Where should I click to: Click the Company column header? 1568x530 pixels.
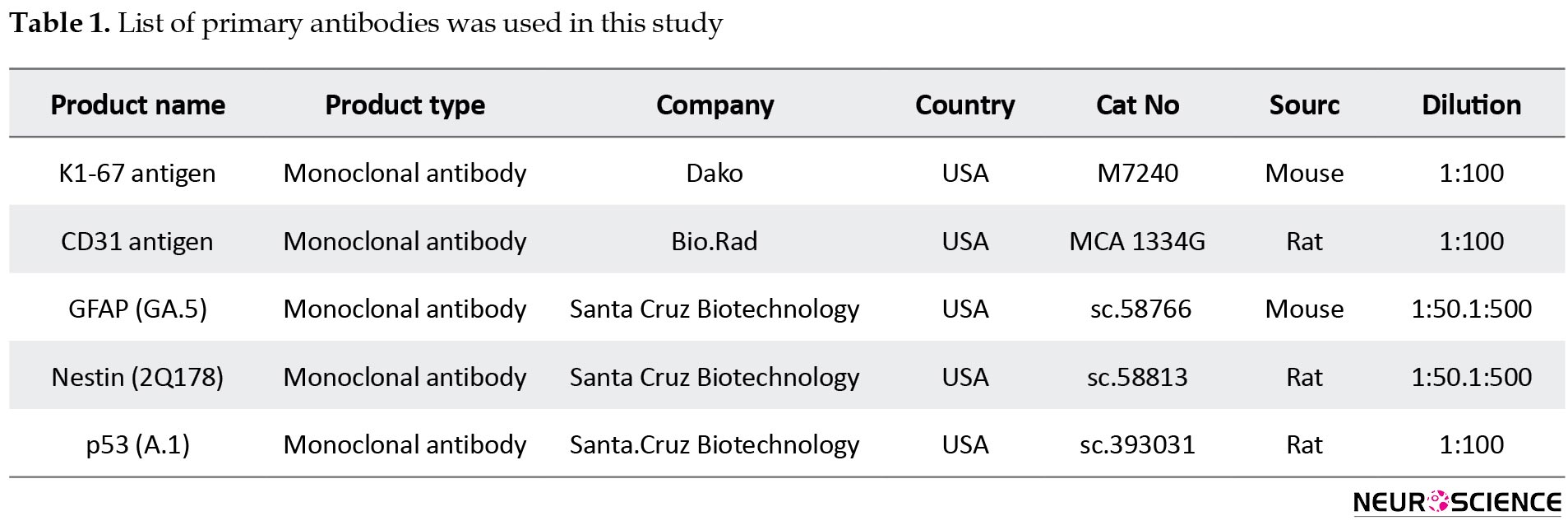(x=715, y=105)
